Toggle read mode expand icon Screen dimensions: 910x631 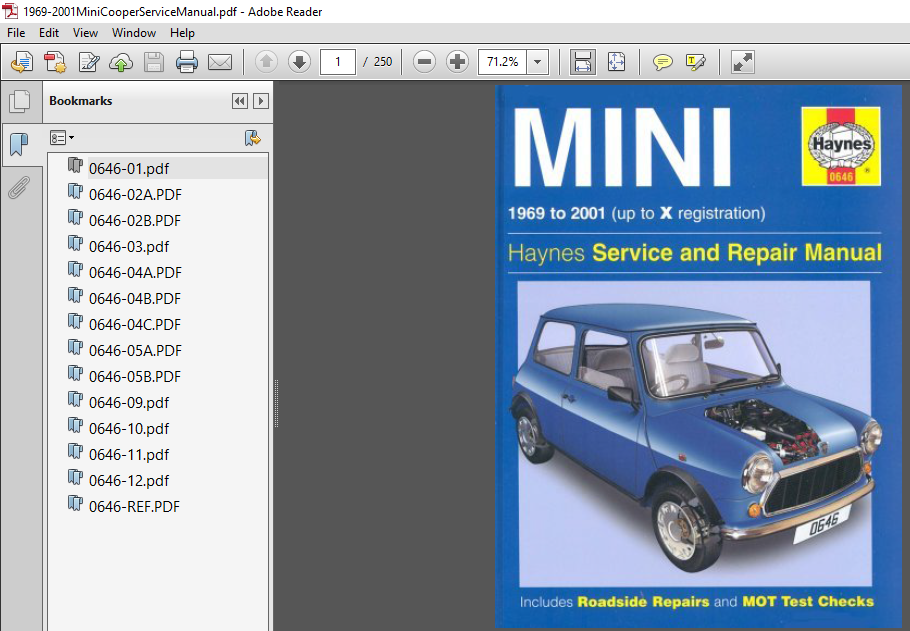(742, 62)
